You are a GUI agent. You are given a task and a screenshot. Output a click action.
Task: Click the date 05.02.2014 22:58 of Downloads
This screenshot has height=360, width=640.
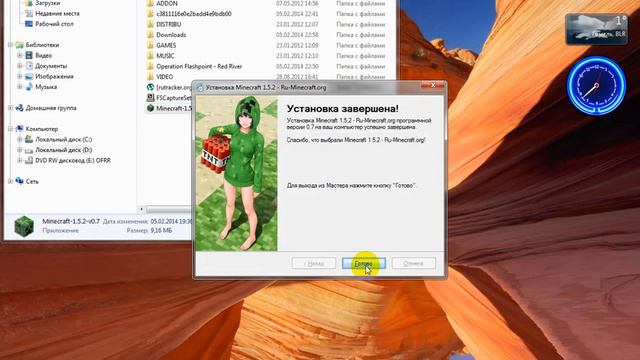pos(297,35)
